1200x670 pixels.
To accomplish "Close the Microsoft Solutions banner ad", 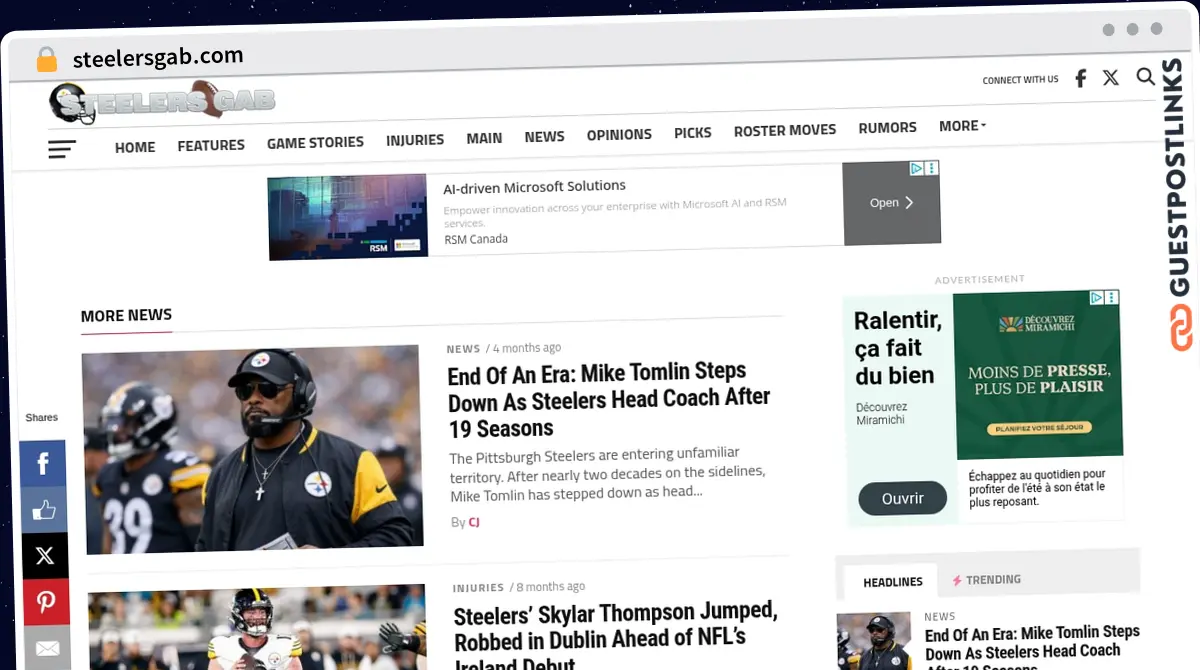I will pyautogui.click(x=932, y=168).
